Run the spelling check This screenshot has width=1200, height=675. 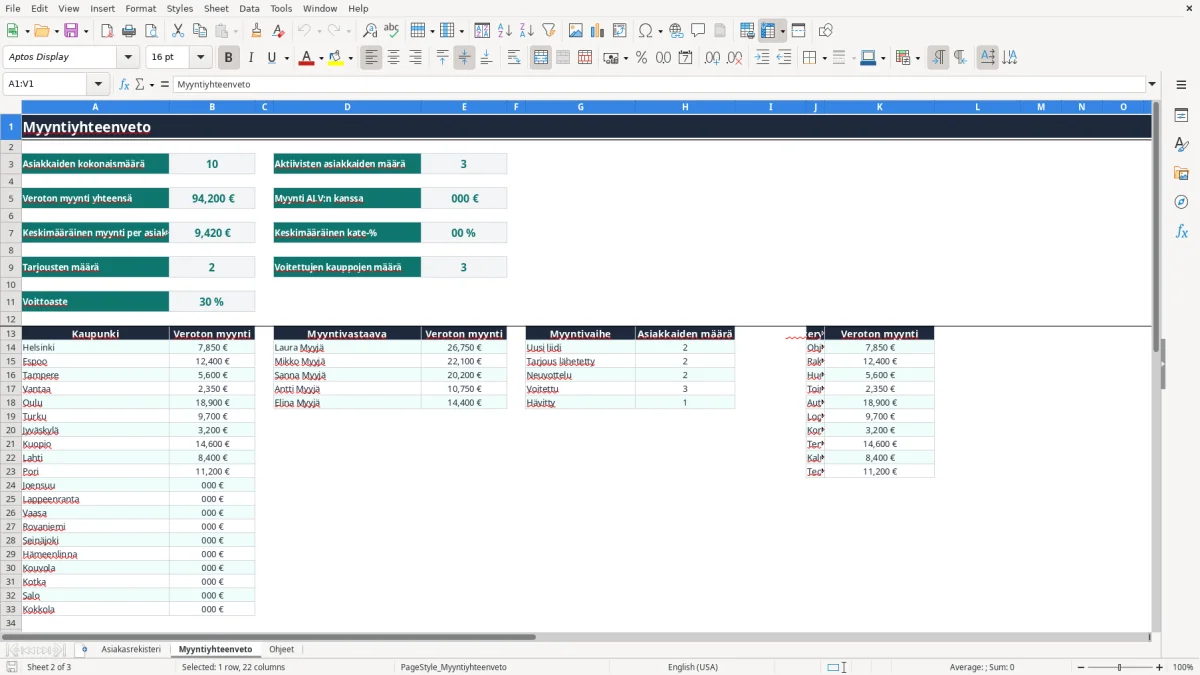coord(392,31)
